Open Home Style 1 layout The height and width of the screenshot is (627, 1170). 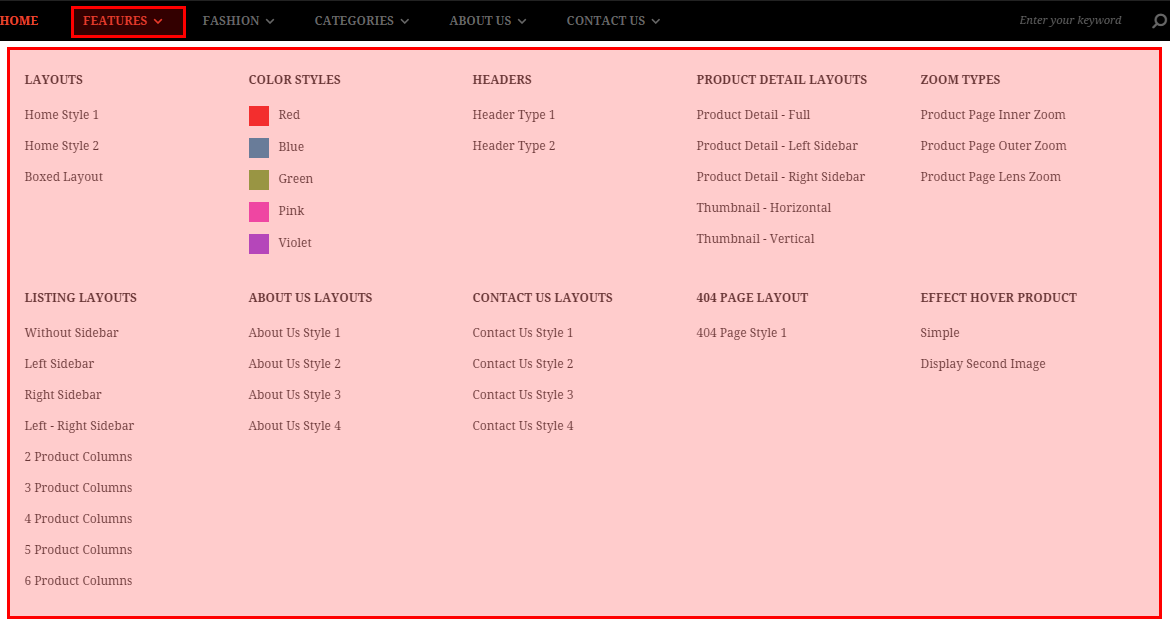click(x=62, y=115)
